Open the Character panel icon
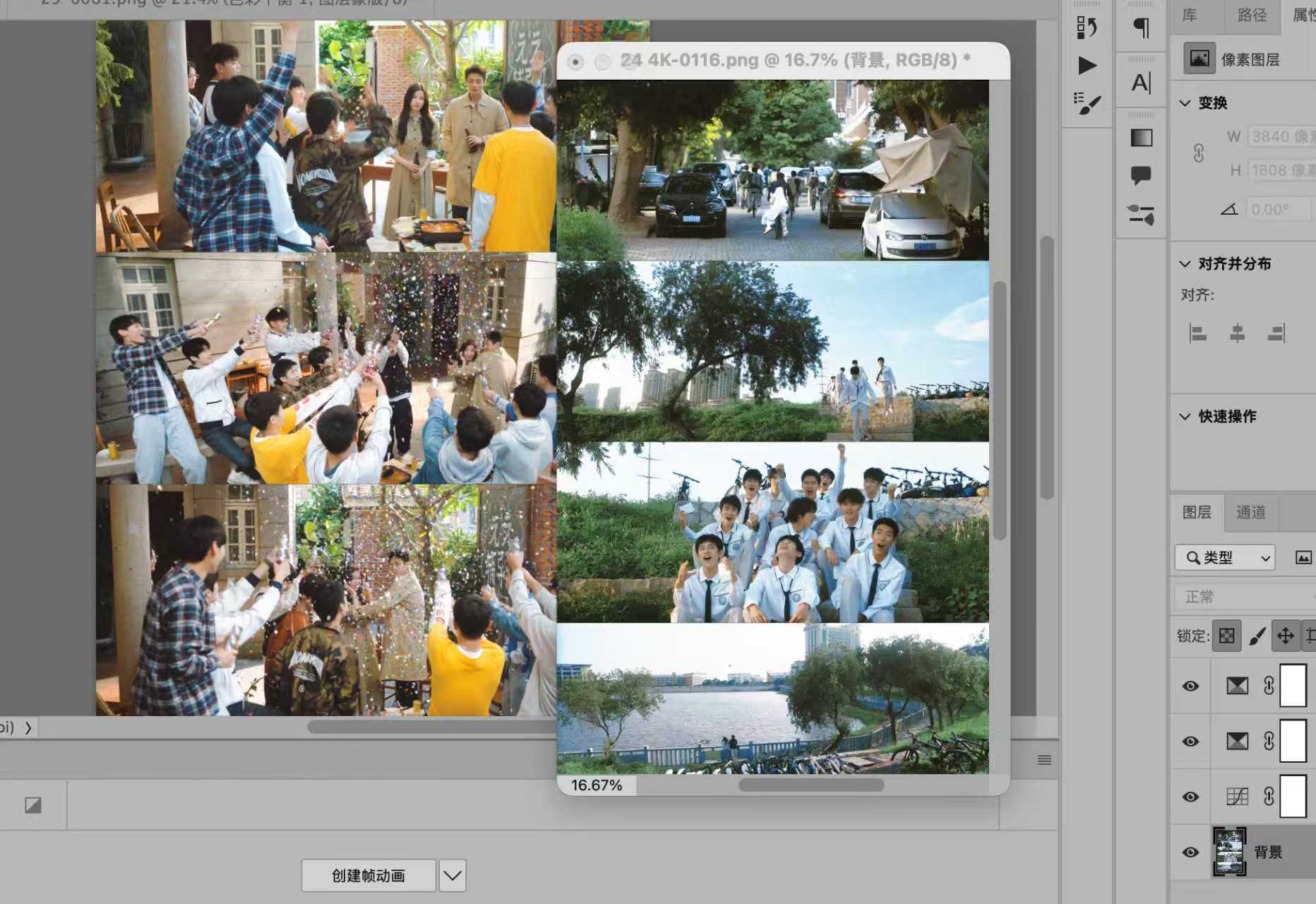 tap(1141, 83)
